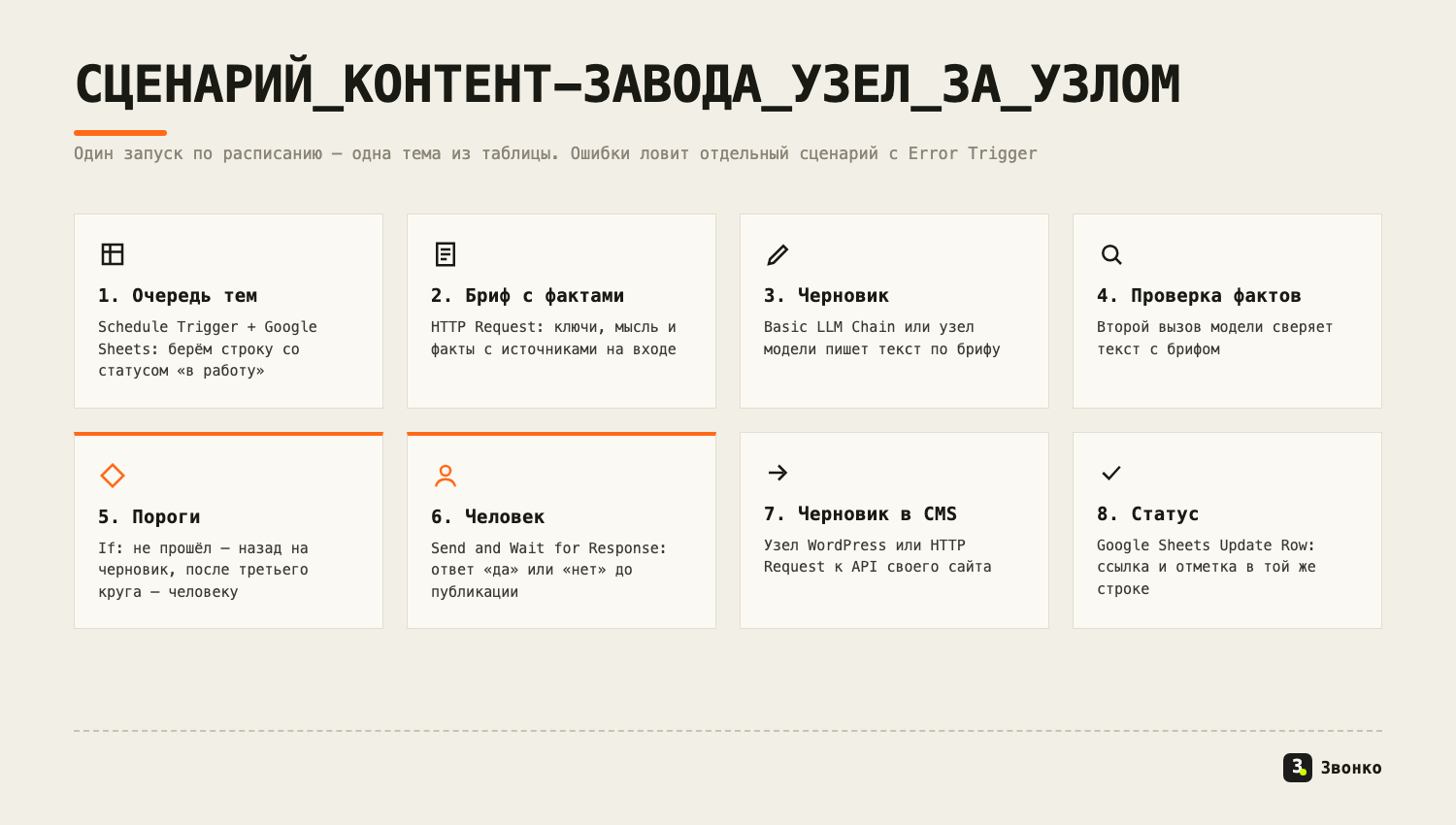Click the arrow icon in the Черновик в CMS card
1456x825 pixels.
click(778, 473)
